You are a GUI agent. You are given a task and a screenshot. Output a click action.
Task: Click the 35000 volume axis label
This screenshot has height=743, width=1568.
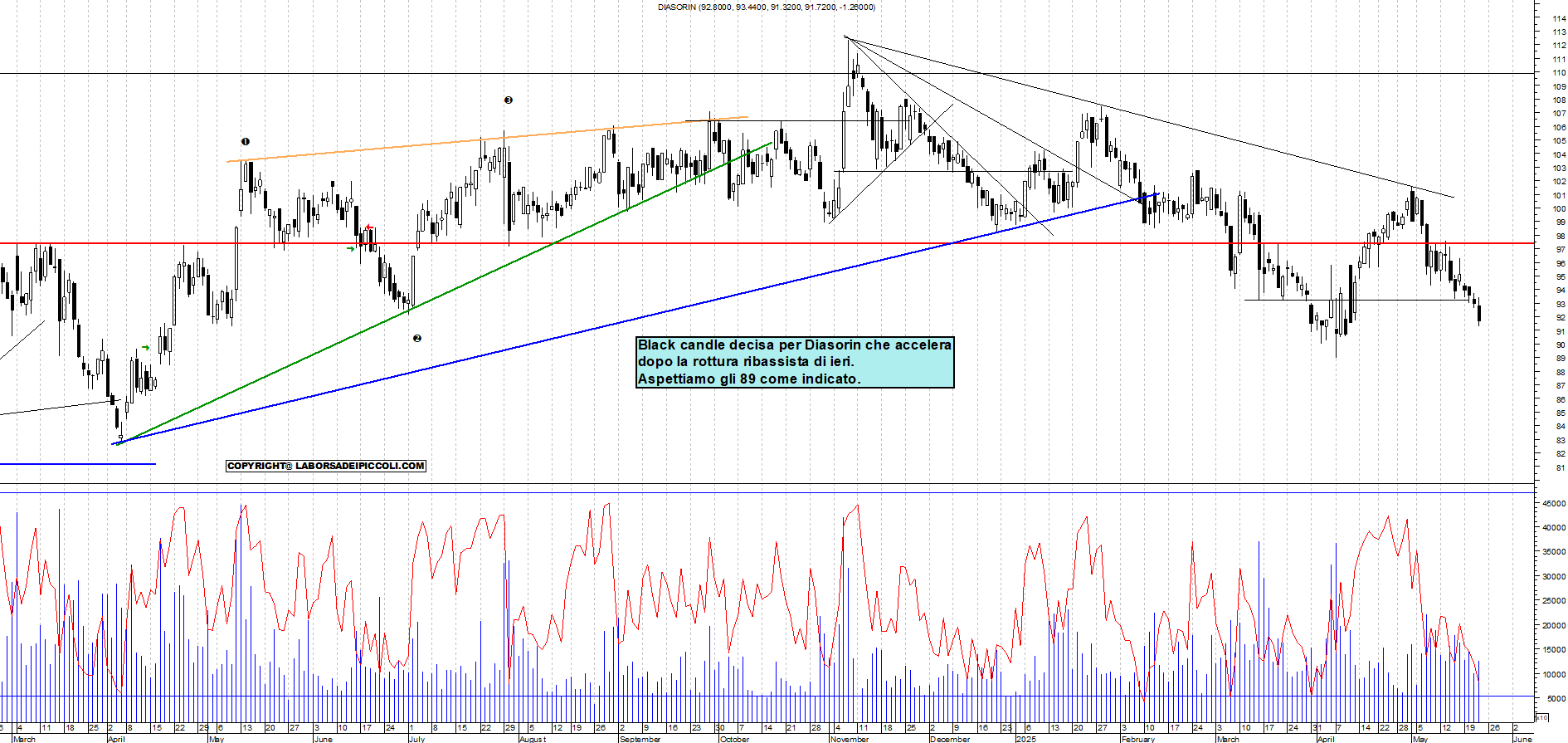point(1554,552)
